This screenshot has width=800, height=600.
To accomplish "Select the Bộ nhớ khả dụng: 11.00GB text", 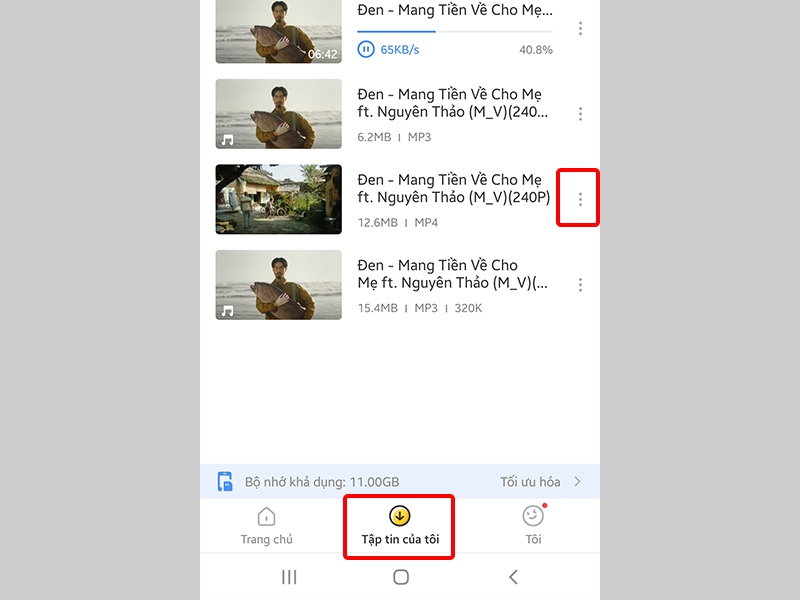I will [x=322, y=482].
